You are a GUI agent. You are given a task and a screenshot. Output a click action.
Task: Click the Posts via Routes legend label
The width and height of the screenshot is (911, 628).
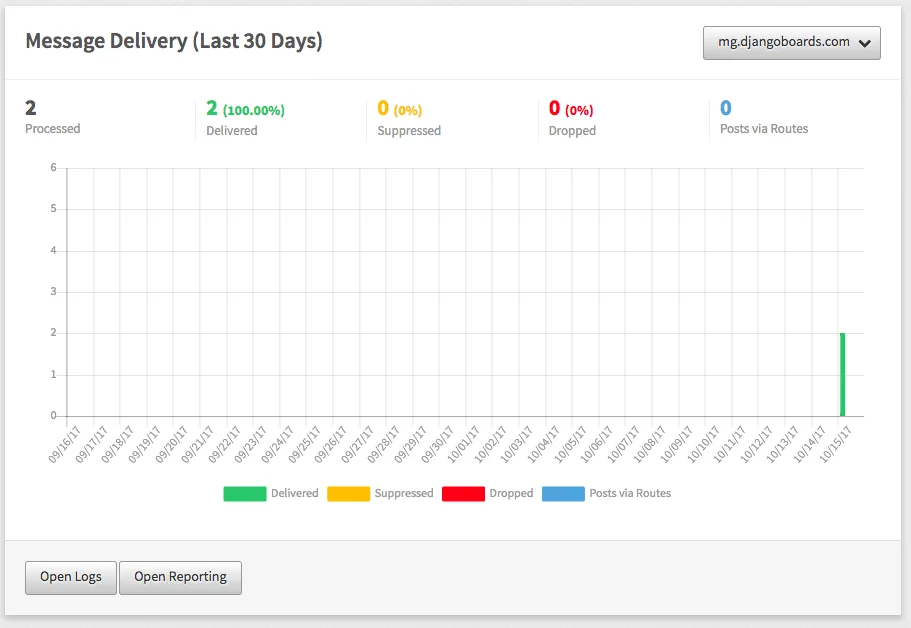coord(630,493)
